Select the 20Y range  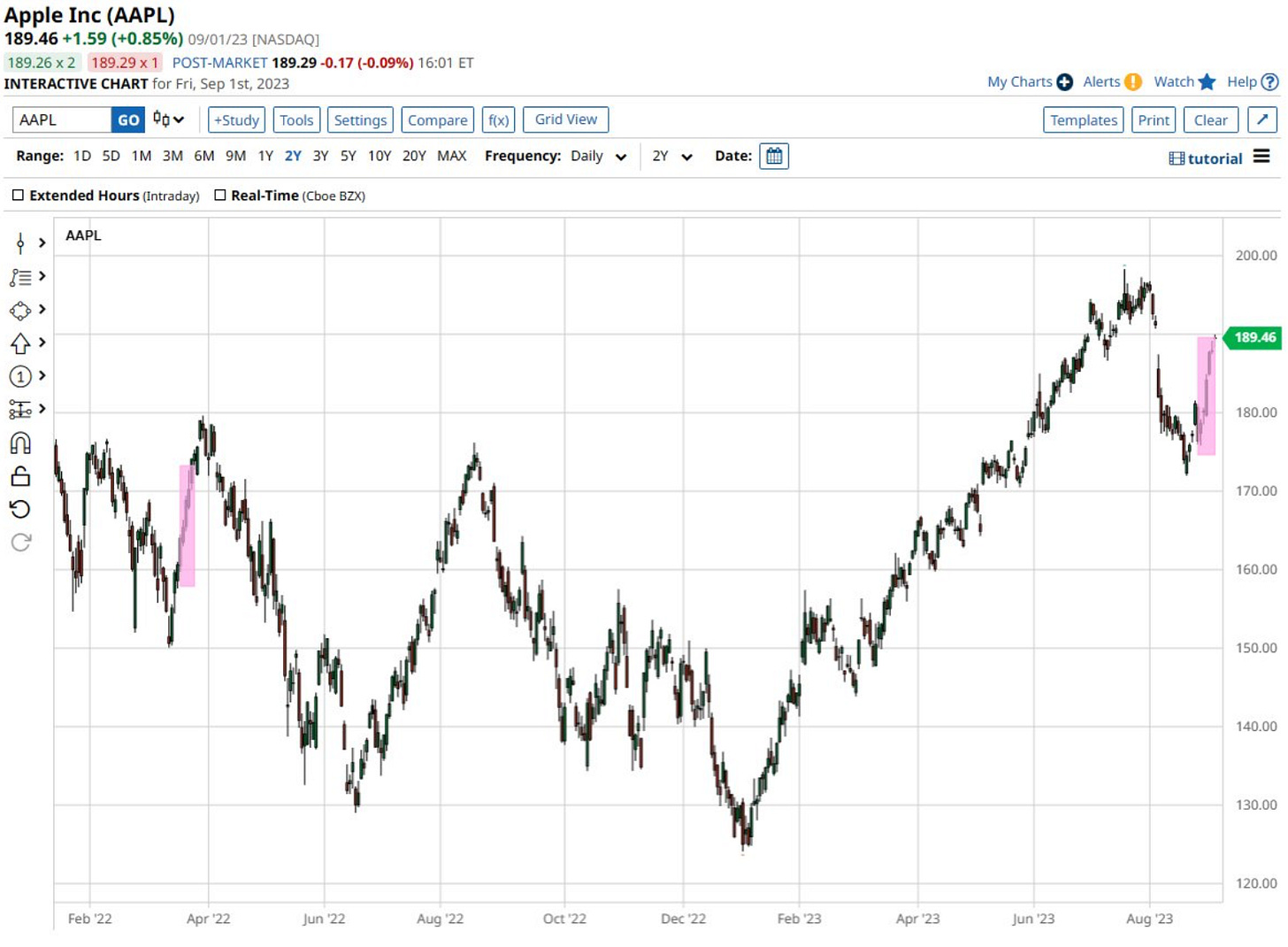pyautogui.click(x=414, y=156)
